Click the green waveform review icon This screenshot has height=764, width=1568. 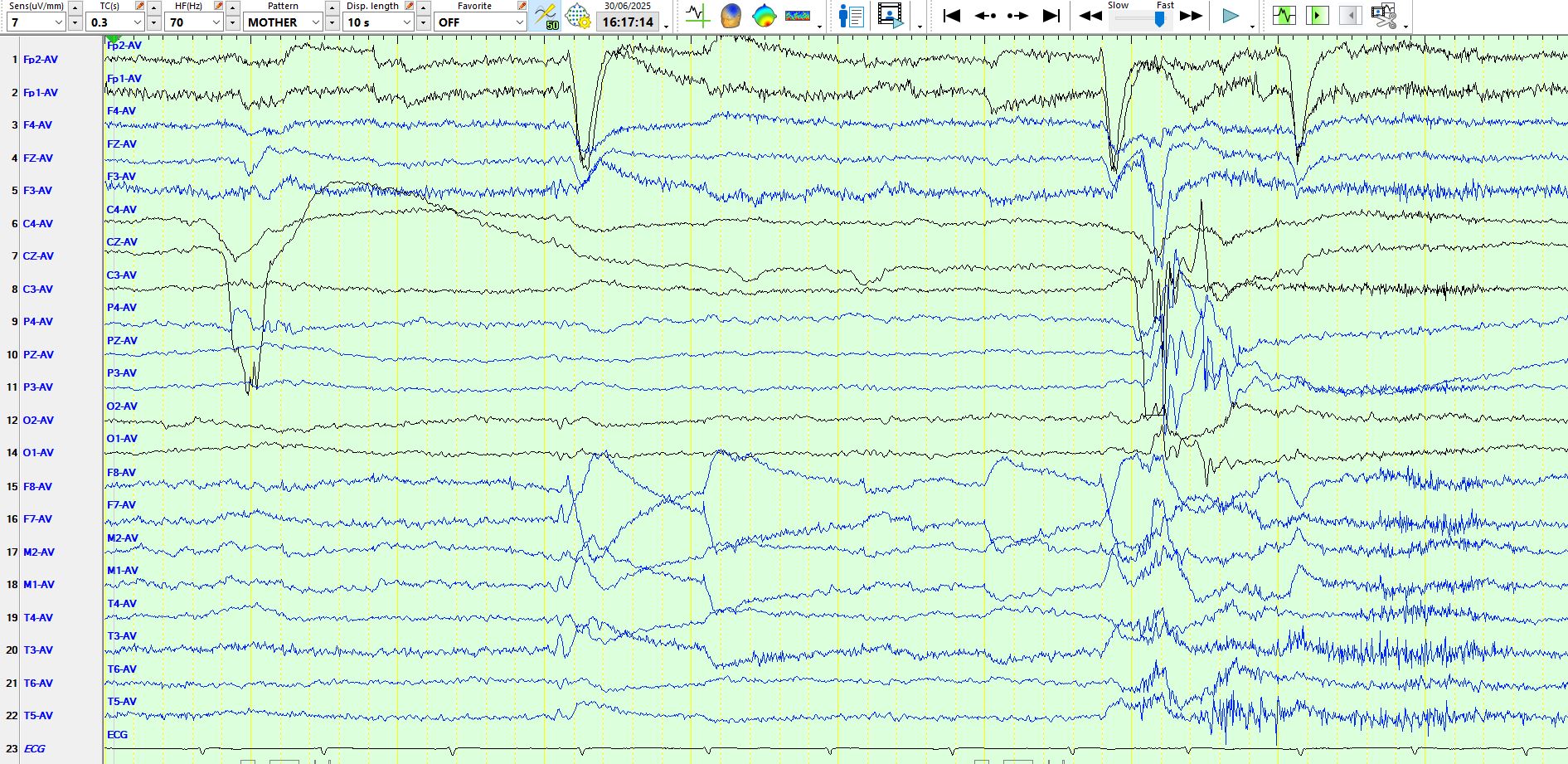pyautogui.click(x=1284, y=16)
